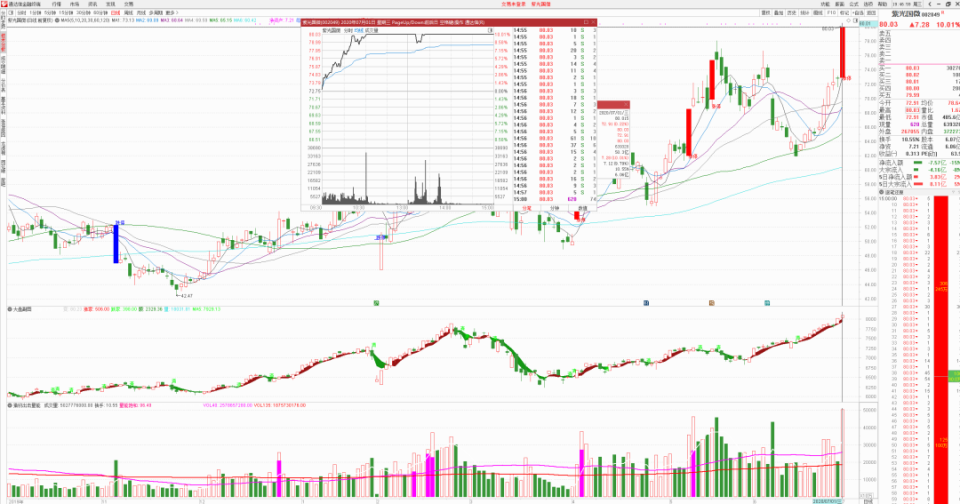Switch popup to 分钟 tab
960x504 pixels.
(x=554, y=208)
